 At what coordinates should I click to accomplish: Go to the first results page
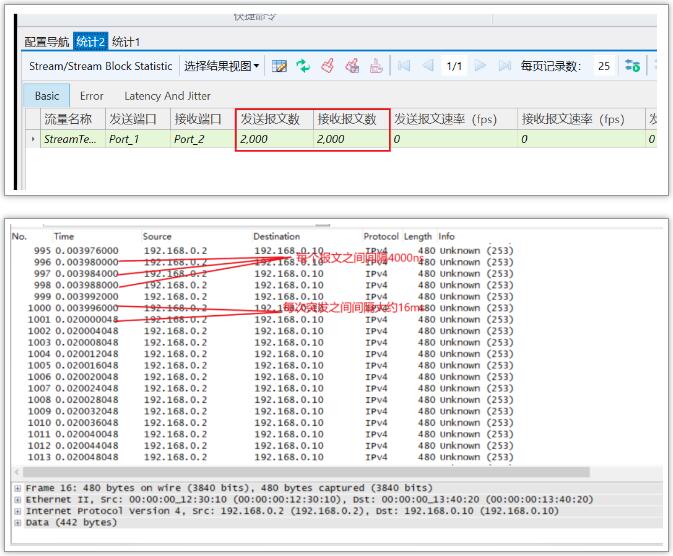pyautogui.click(x=404, y=66)
